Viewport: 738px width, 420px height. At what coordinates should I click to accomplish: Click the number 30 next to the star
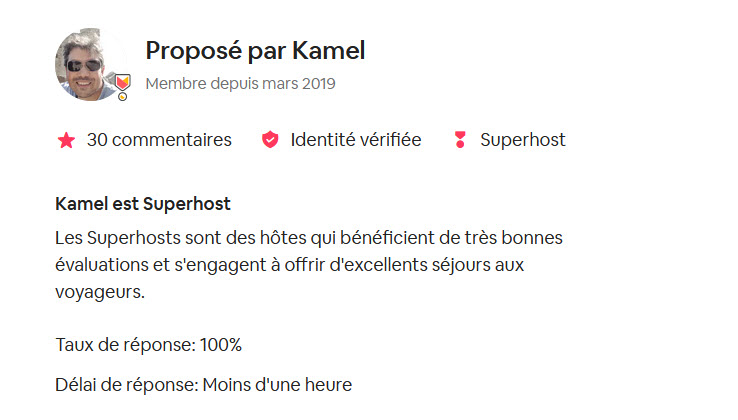97,140
